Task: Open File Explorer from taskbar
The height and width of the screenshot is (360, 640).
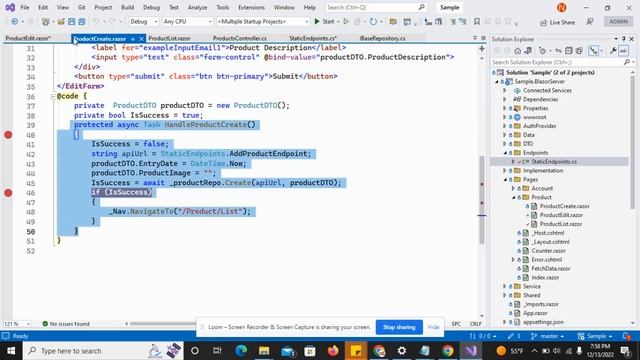Action: [264, 351]
